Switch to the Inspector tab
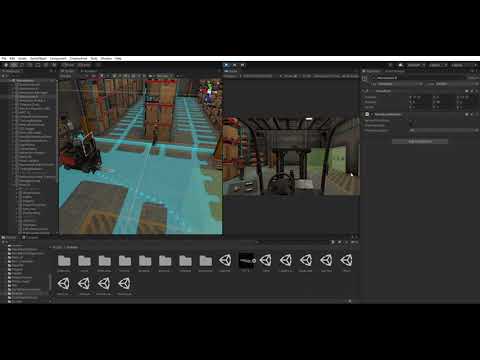This screenshot has width=480, height=360. click(x=372, y=71)
